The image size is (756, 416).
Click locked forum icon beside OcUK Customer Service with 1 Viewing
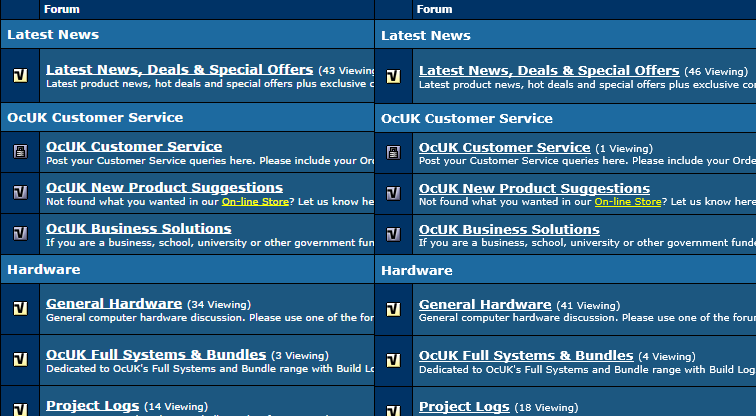point(393,153)
